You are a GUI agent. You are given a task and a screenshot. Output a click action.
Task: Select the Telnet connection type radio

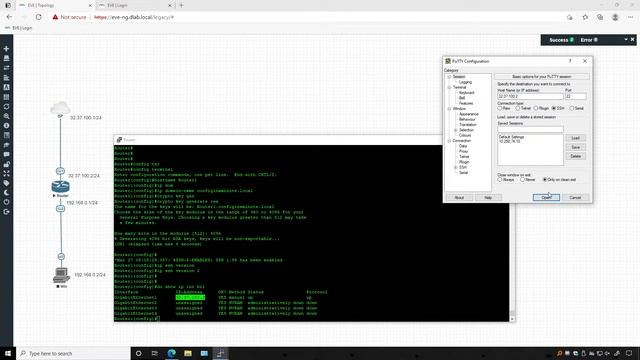pyautogui.click(x=518, y=109)
